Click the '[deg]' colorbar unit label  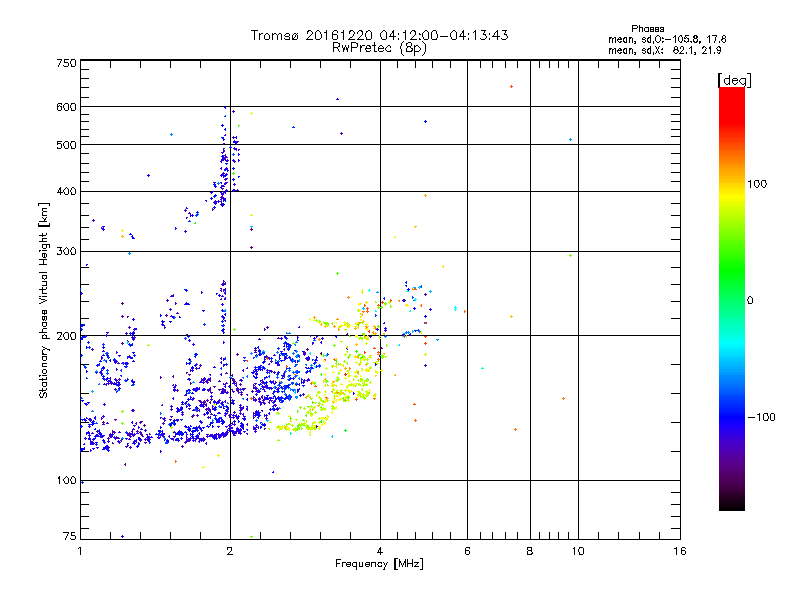734,80
